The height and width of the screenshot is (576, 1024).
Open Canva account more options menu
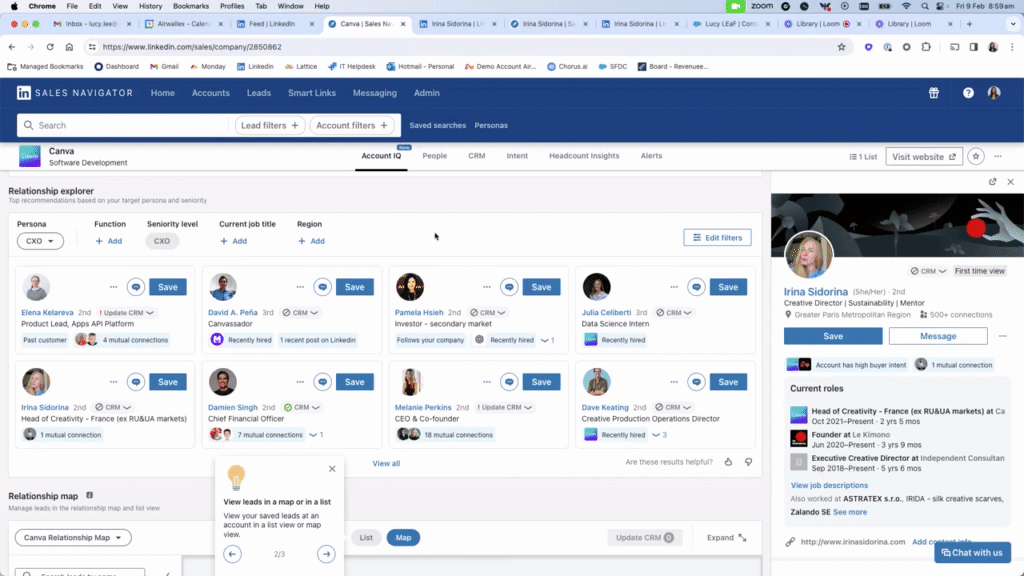coord(998,157)
